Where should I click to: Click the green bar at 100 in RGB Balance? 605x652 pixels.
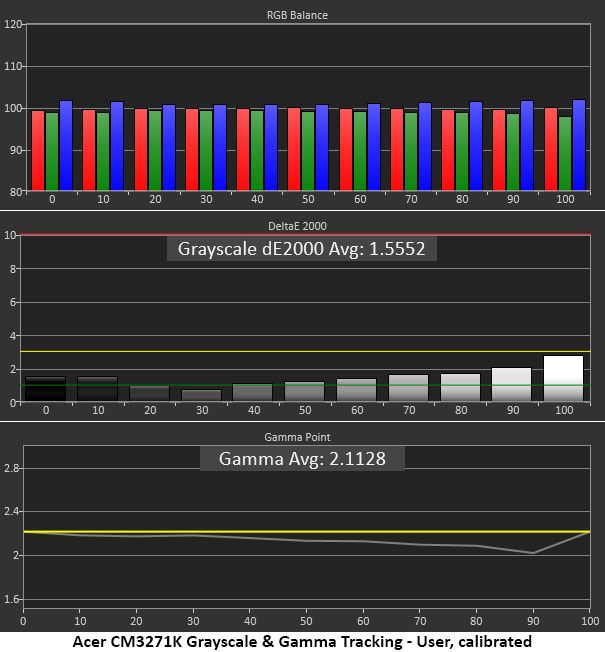point(565,153)
